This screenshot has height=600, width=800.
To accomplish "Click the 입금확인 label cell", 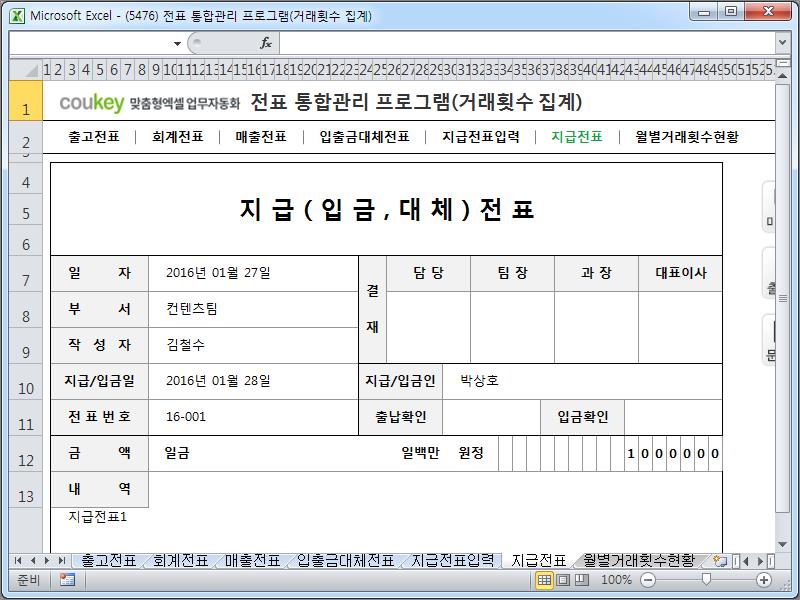I will pos(583,417).
